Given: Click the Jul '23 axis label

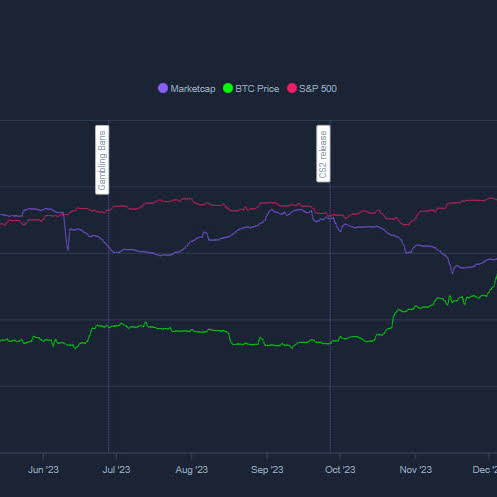Looking at the screenshot, I should pos(116,470).
